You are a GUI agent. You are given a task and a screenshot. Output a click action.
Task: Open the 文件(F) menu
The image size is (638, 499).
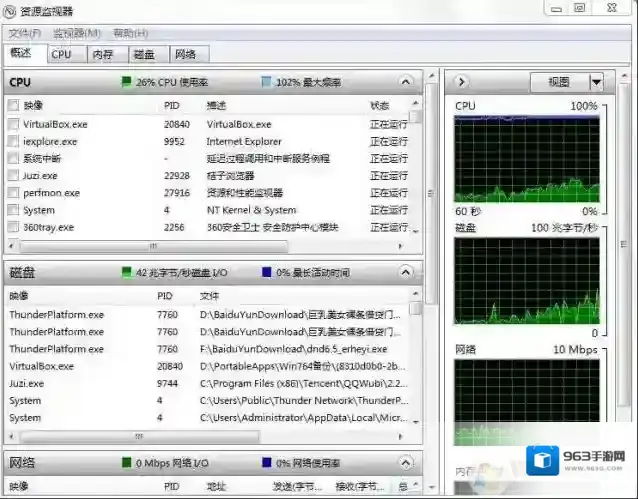click(24, 33)
